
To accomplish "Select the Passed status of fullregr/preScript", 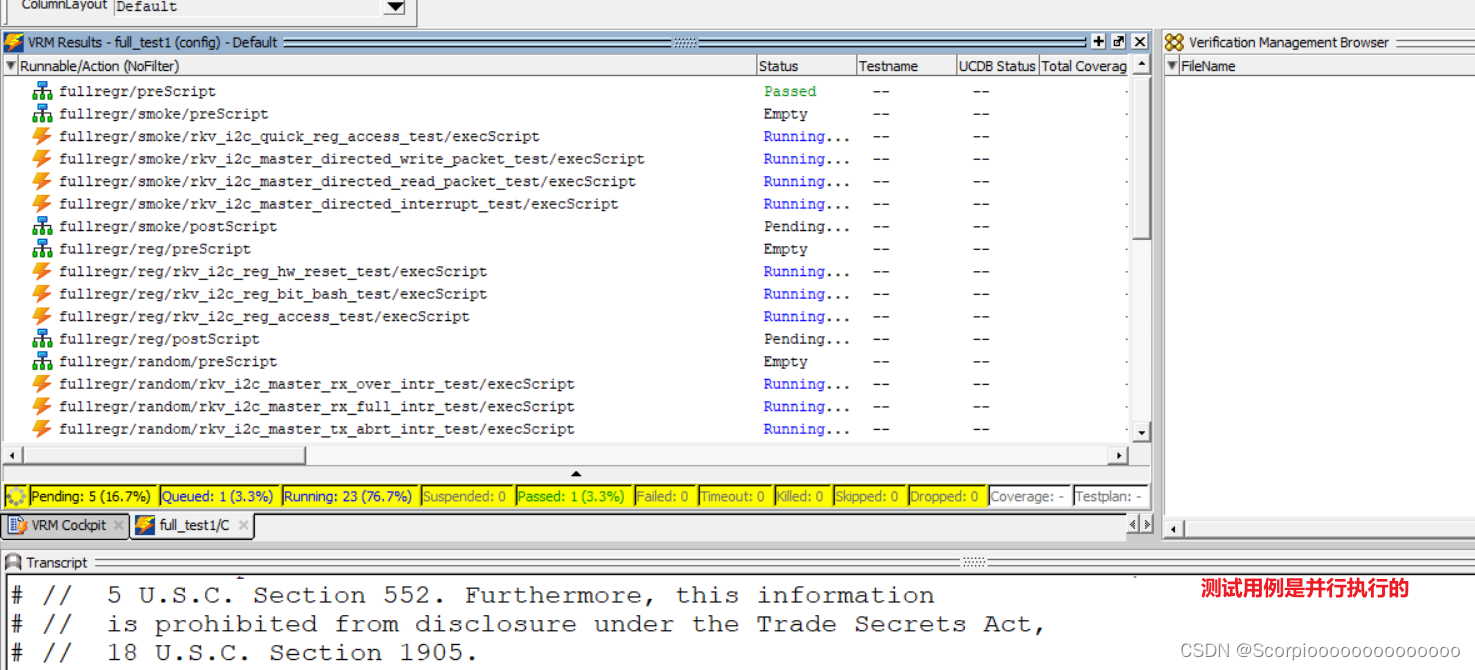I will click(x=790, y=91).
